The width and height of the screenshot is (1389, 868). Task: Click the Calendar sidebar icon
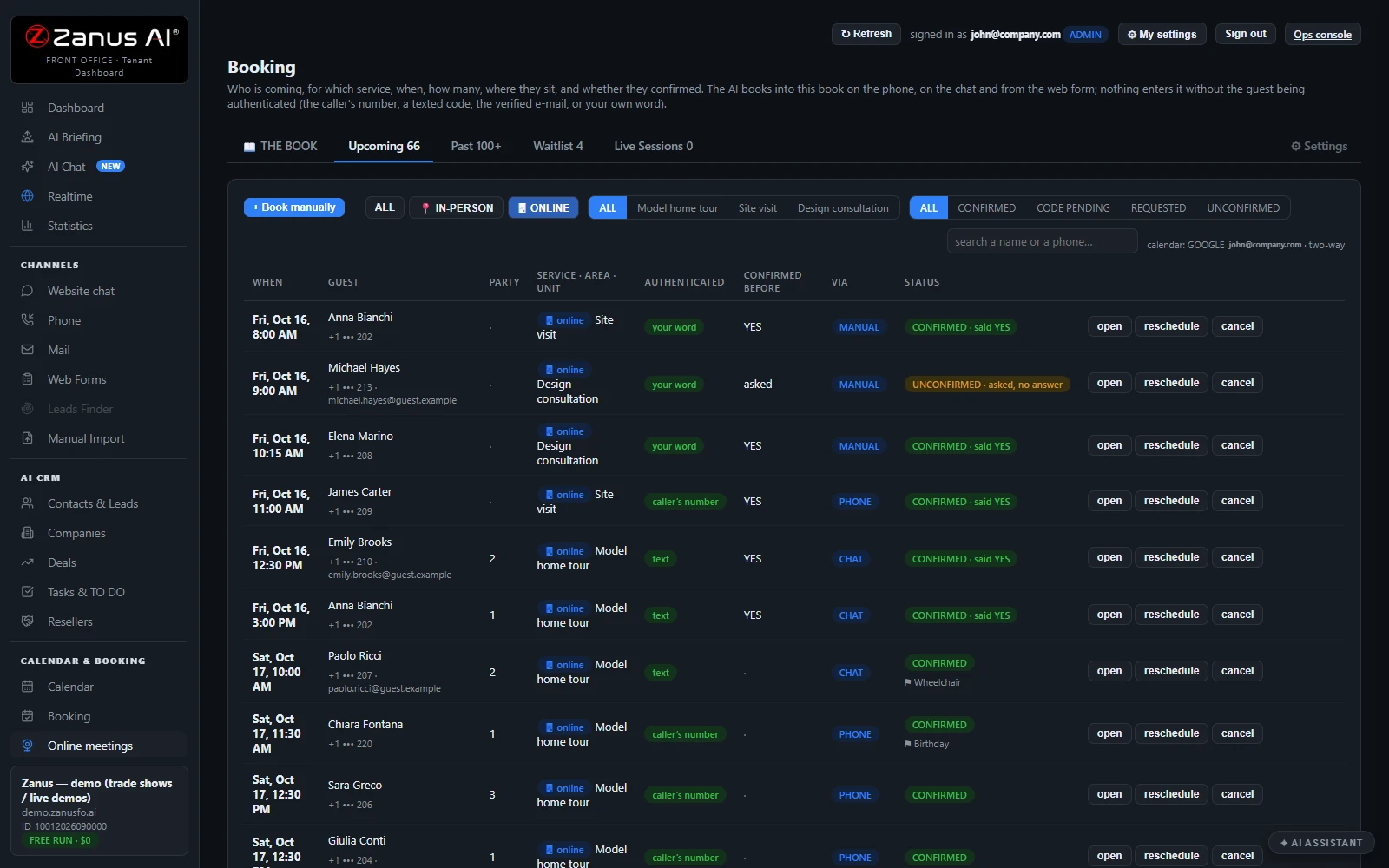coord(27,687)
